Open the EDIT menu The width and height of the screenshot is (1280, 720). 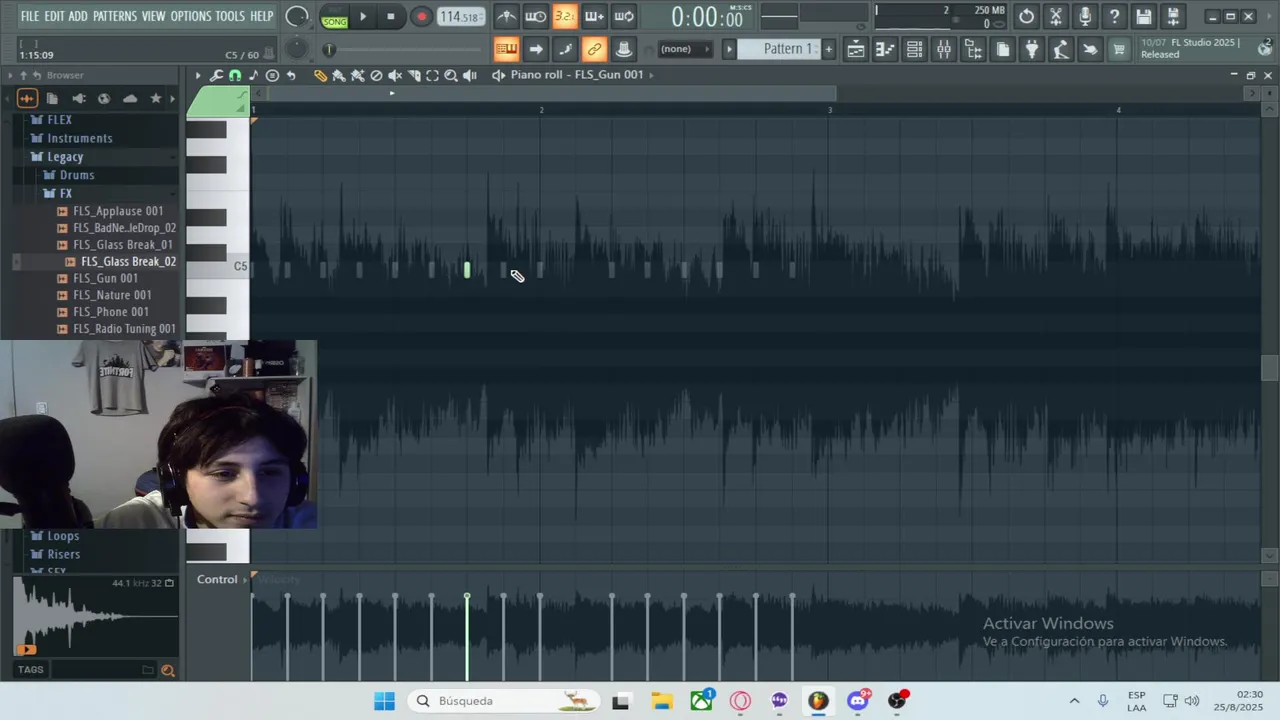coord(54,16)
